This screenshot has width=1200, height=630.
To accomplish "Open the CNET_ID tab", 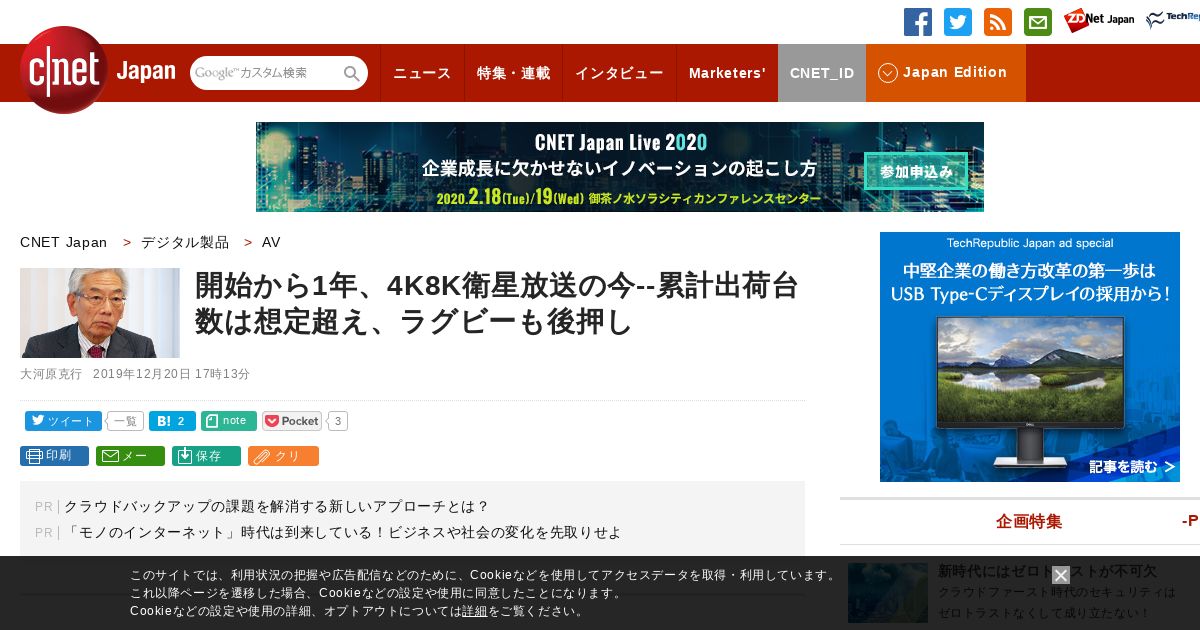I will click(x=822, y=73).
